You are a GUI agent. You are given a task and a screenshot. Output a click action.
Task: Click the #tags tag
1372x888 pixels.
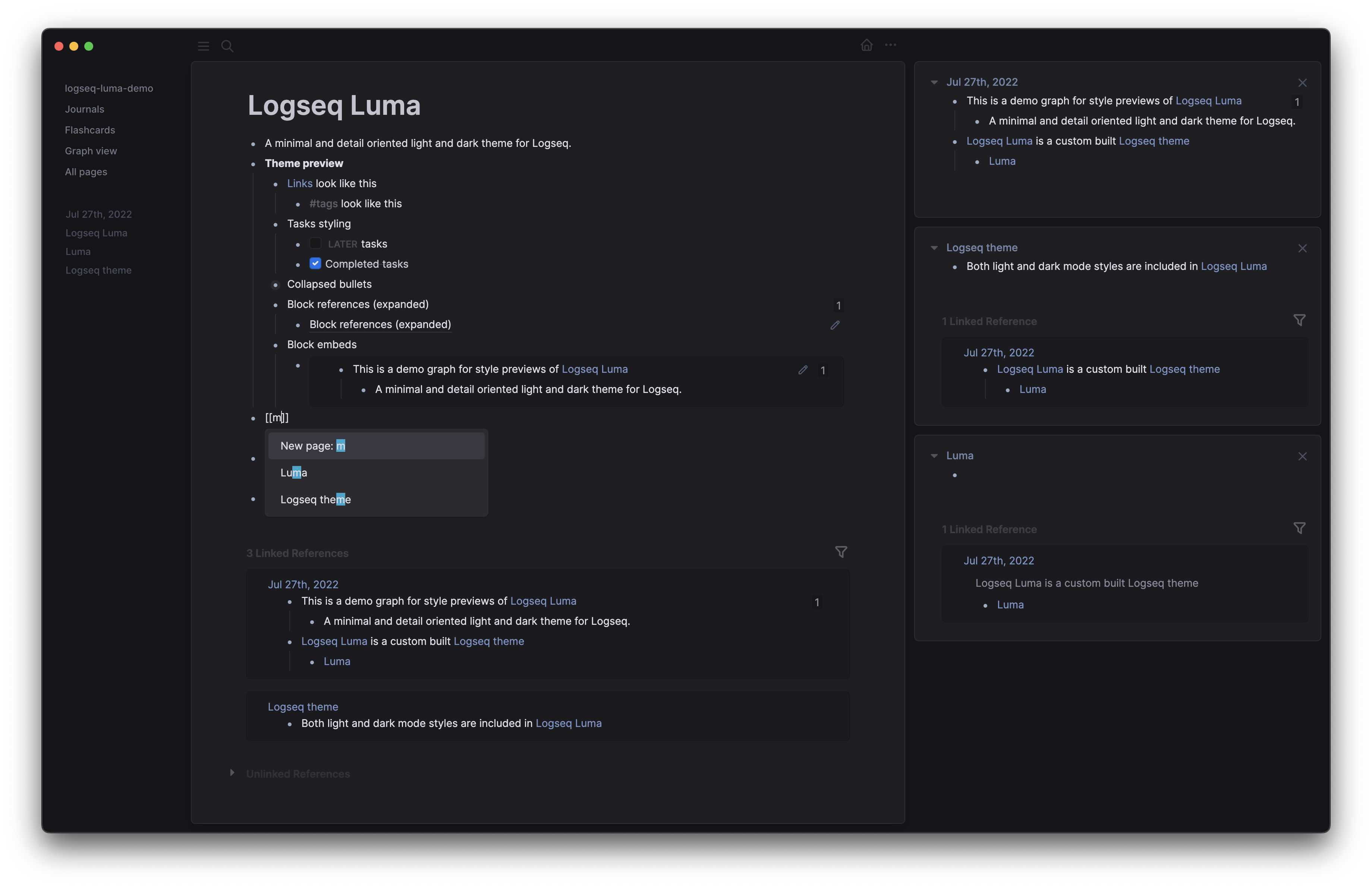[323, 204]
